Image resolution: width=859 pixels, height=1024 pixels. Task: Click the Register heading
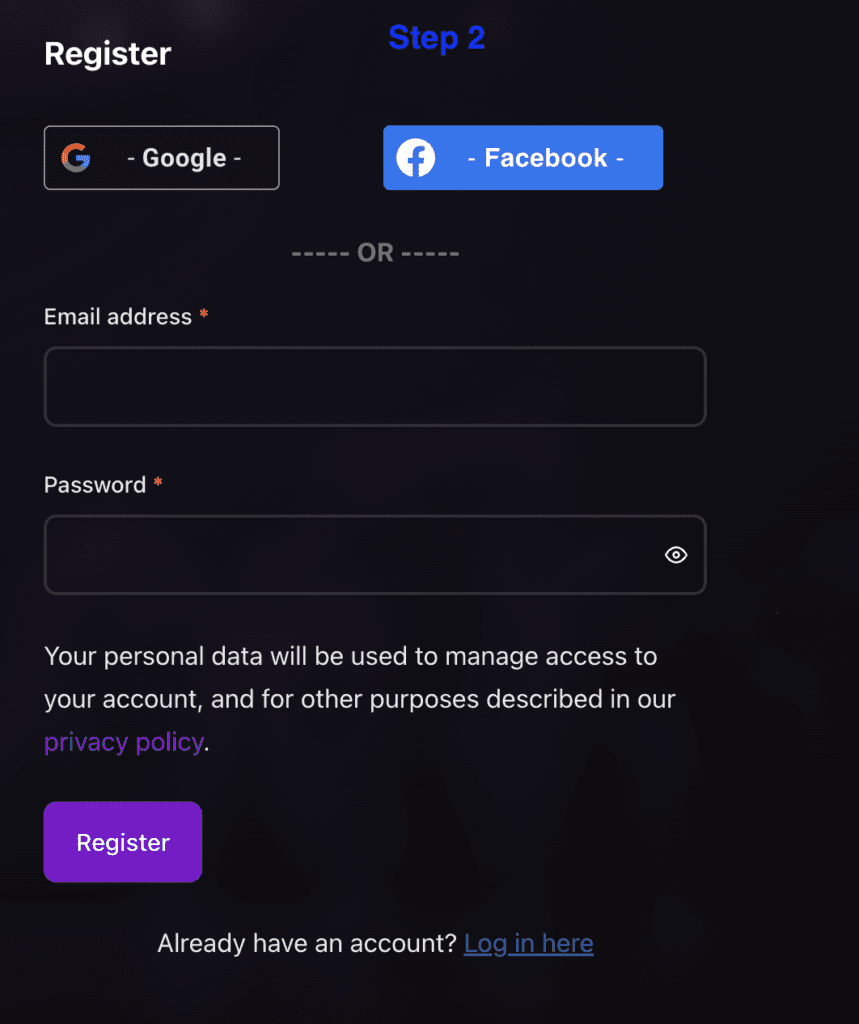[108, 54]
